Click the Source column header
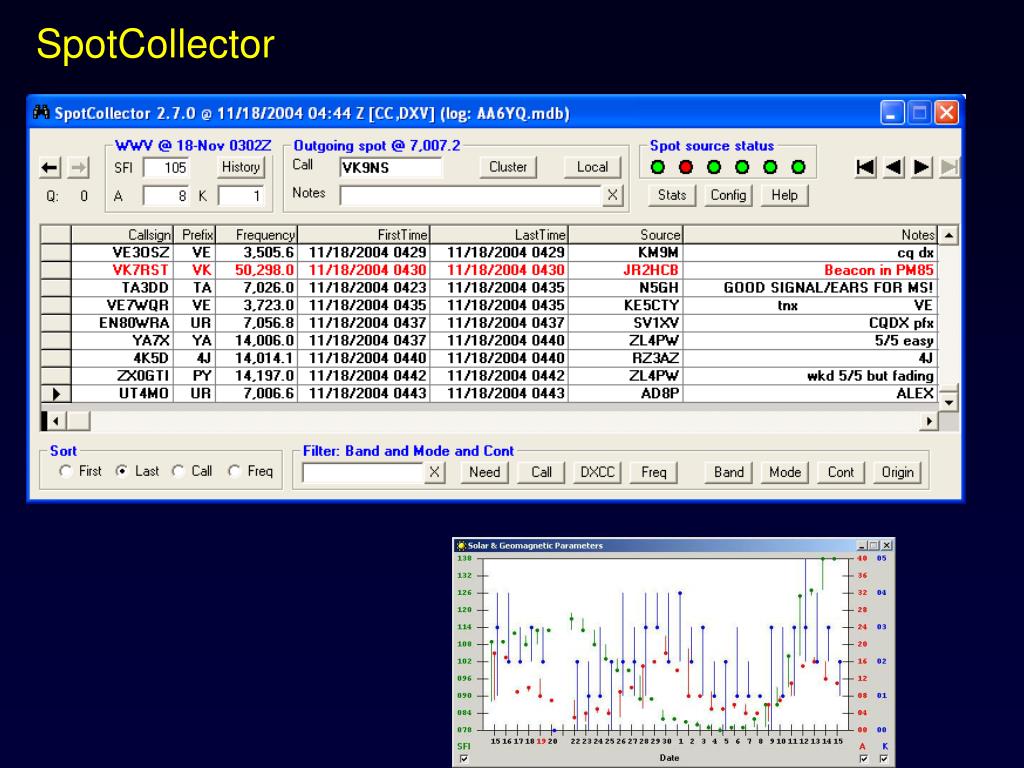This screenshot has width=1024, height=768. click(x=626, y=235)
